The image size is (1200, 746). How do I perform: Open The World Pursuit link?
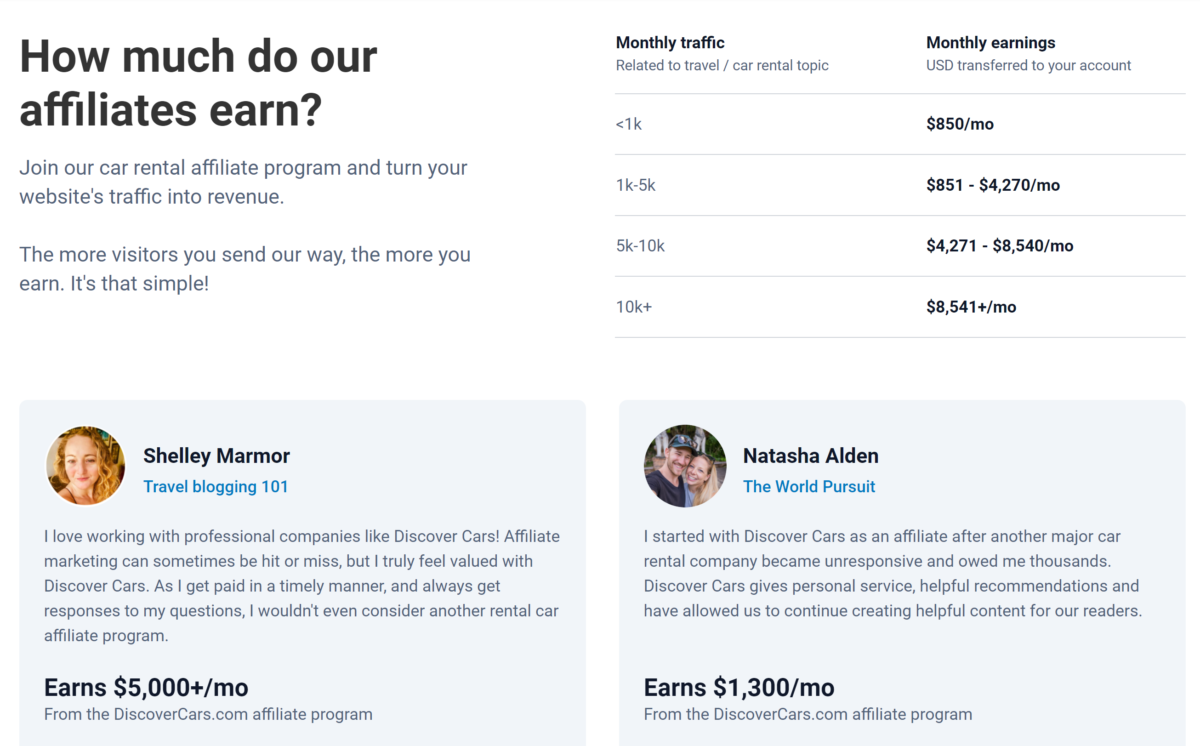tap(808, 487)
